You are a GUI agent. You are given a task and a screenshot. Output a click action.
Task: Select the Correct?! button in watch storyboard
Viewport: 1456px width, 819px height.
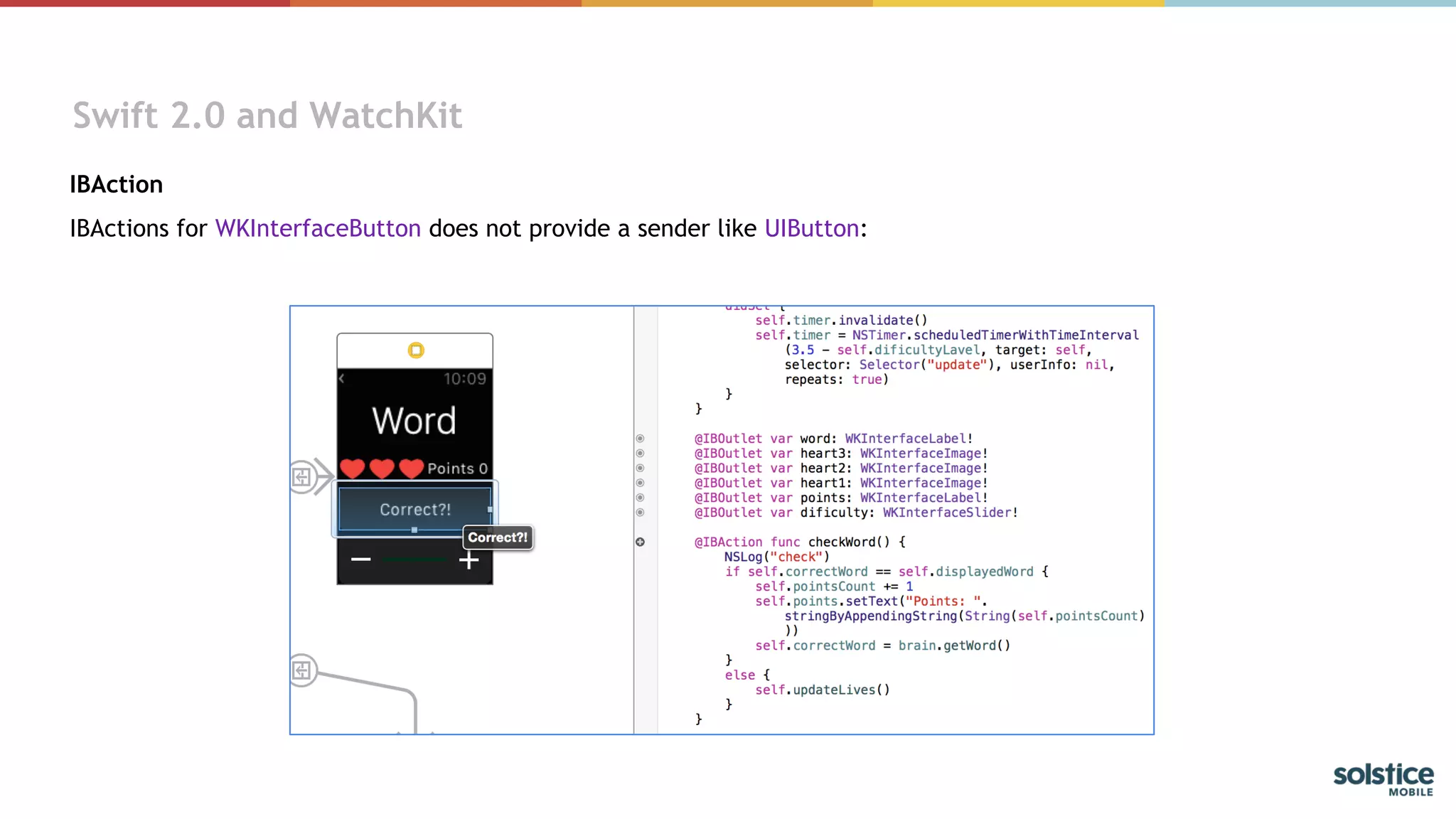click(x=415, y=509)
